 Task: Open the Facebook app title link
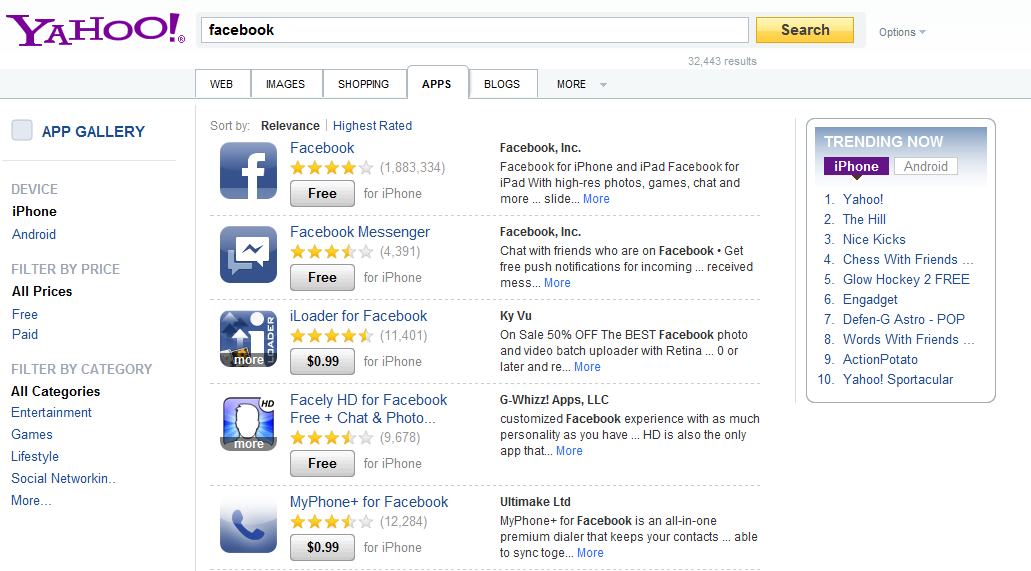[322, 148]
